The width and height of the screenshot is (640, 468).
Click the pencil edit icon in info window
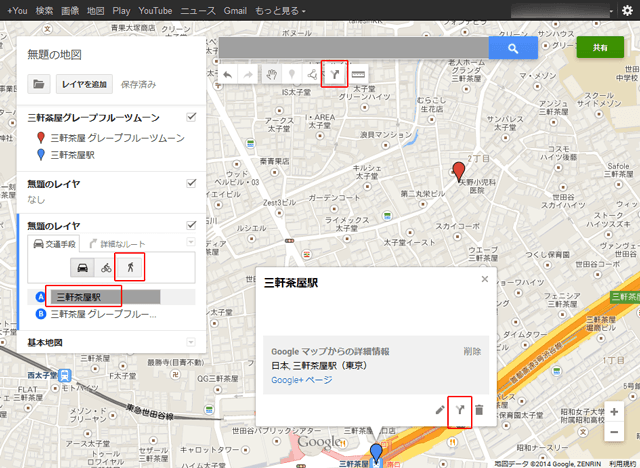click(x=440, y=410)
